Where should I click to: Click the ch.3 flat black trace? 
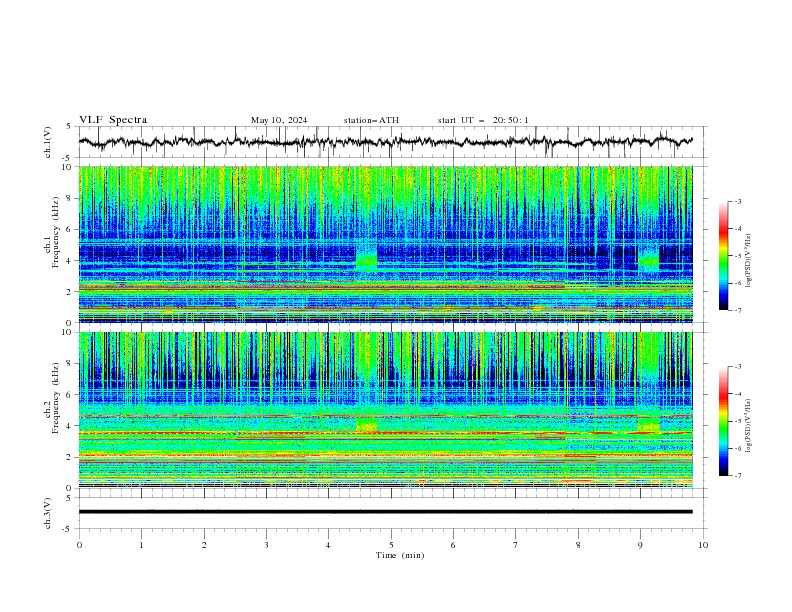pos(385,512)
